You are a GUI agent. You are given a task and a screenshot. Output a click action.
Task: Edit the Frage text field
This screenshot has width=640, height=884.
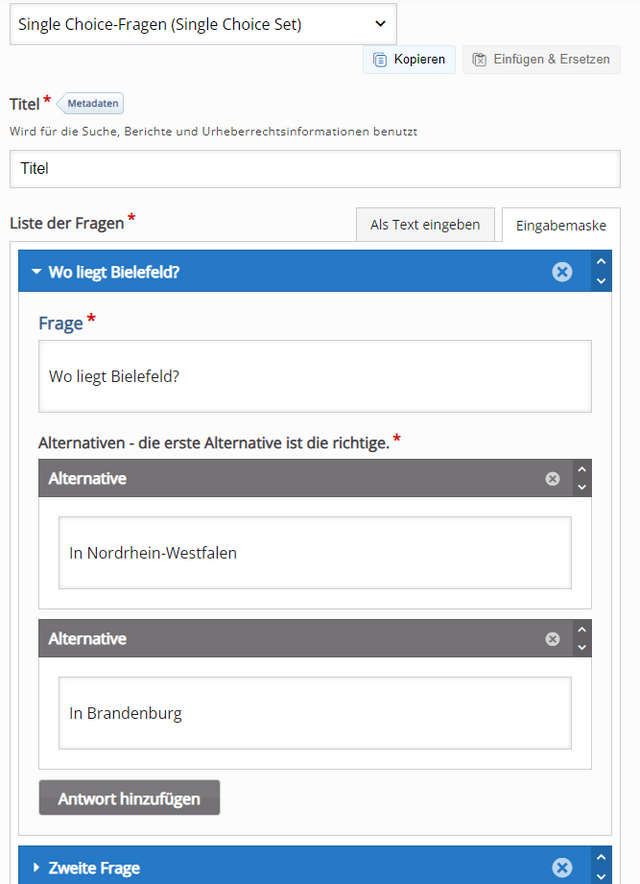coord(315,376)
